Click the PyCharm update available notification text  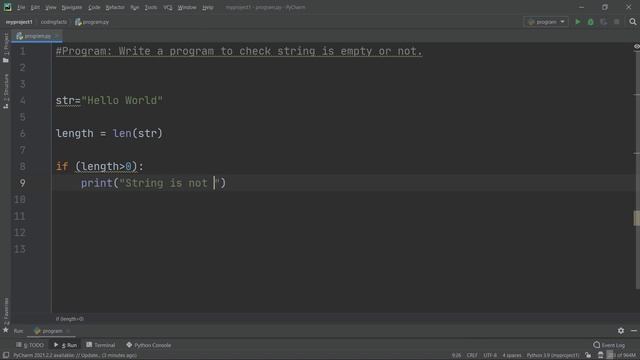point(75,356)
